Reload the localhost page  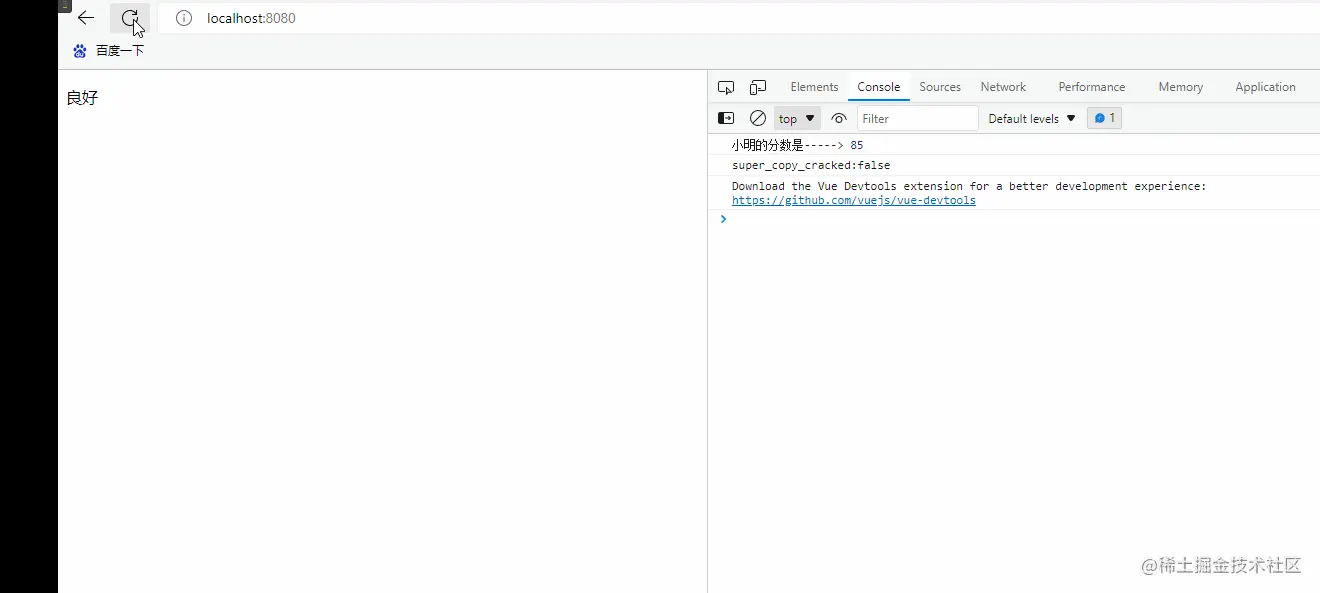(x=130, y=18)
